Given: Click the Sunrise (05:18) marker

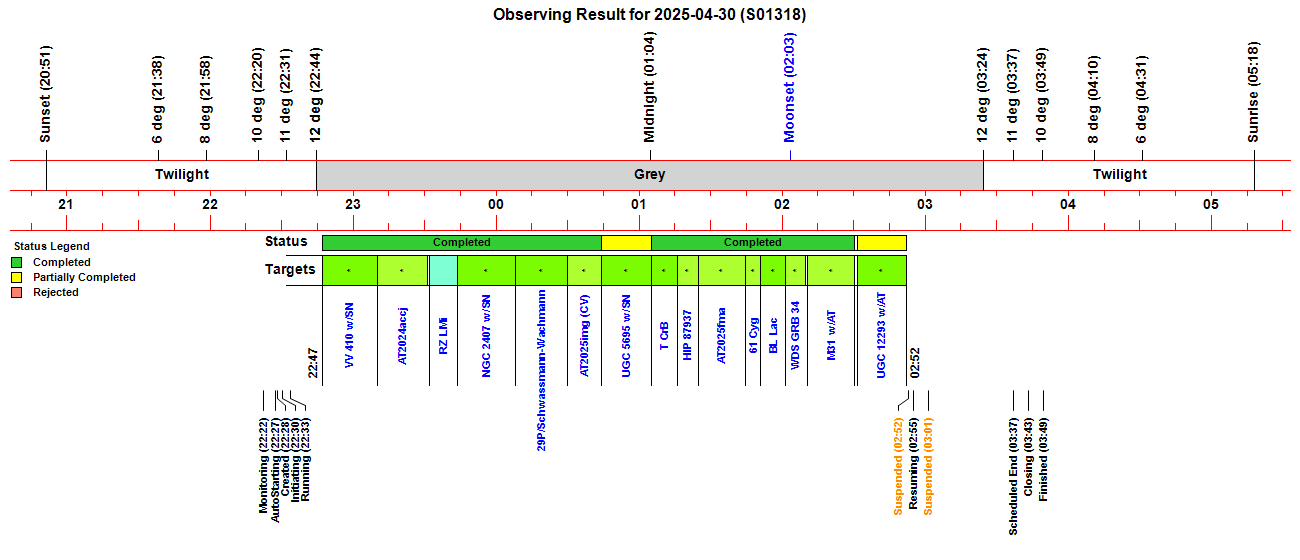Looking at the screenshot, I should point(1253,92).
